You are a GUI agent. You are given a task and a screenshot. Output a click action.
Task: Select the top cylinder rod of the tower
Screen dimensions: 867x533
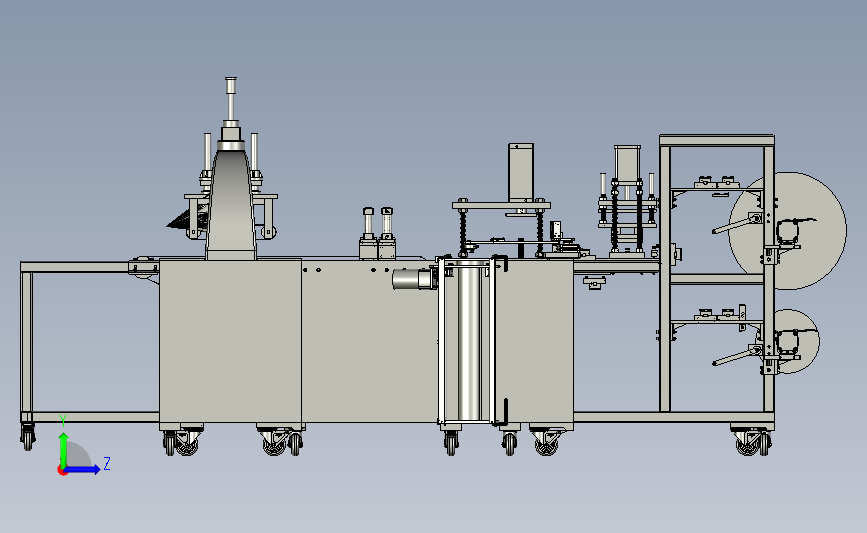coord(231,98)
